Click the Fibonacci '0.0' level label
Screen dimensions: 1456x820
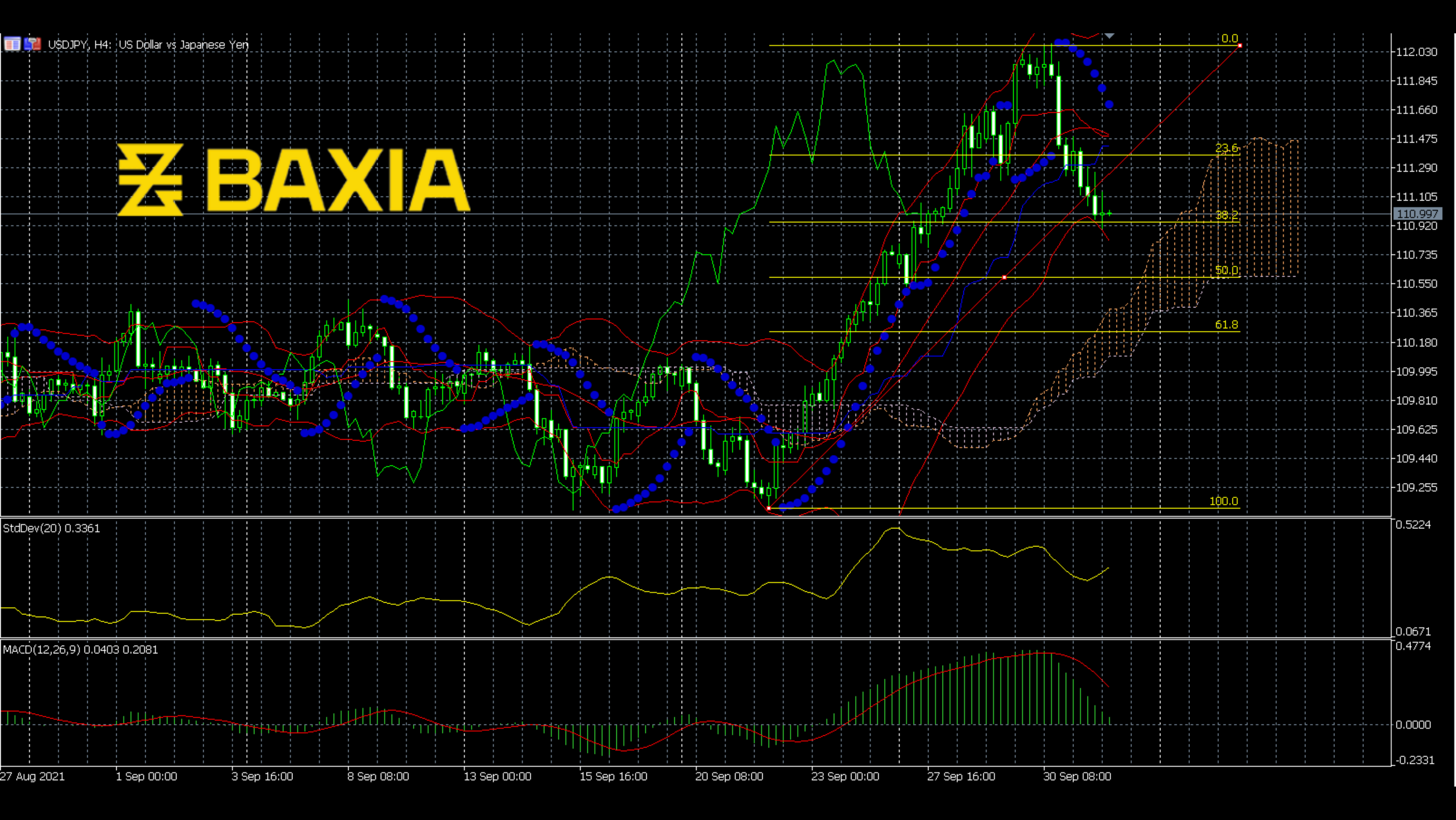pos(1229,38)
